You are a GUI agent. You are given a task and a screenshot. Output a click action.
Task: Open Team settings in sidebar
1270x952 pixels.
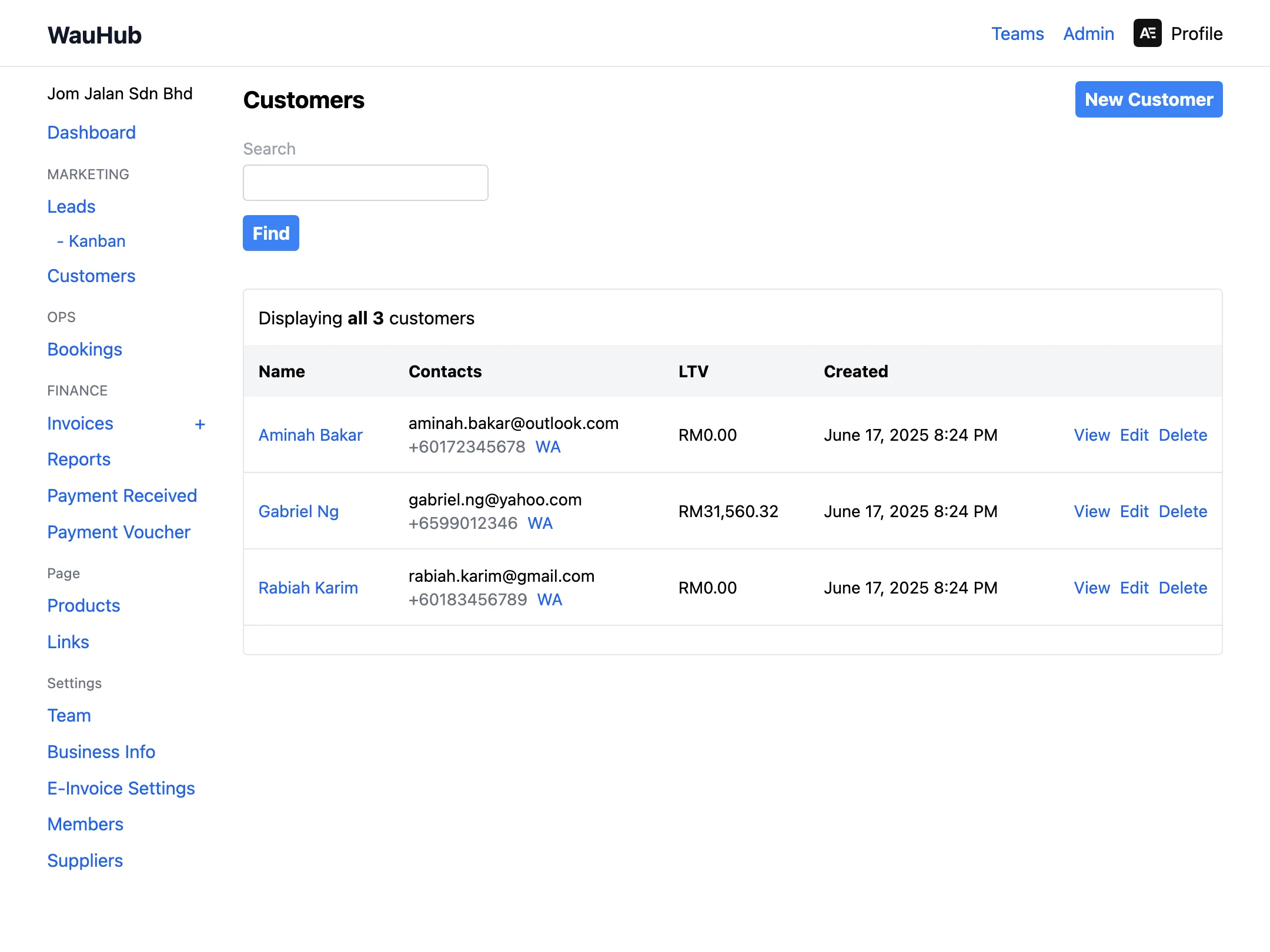69,716
